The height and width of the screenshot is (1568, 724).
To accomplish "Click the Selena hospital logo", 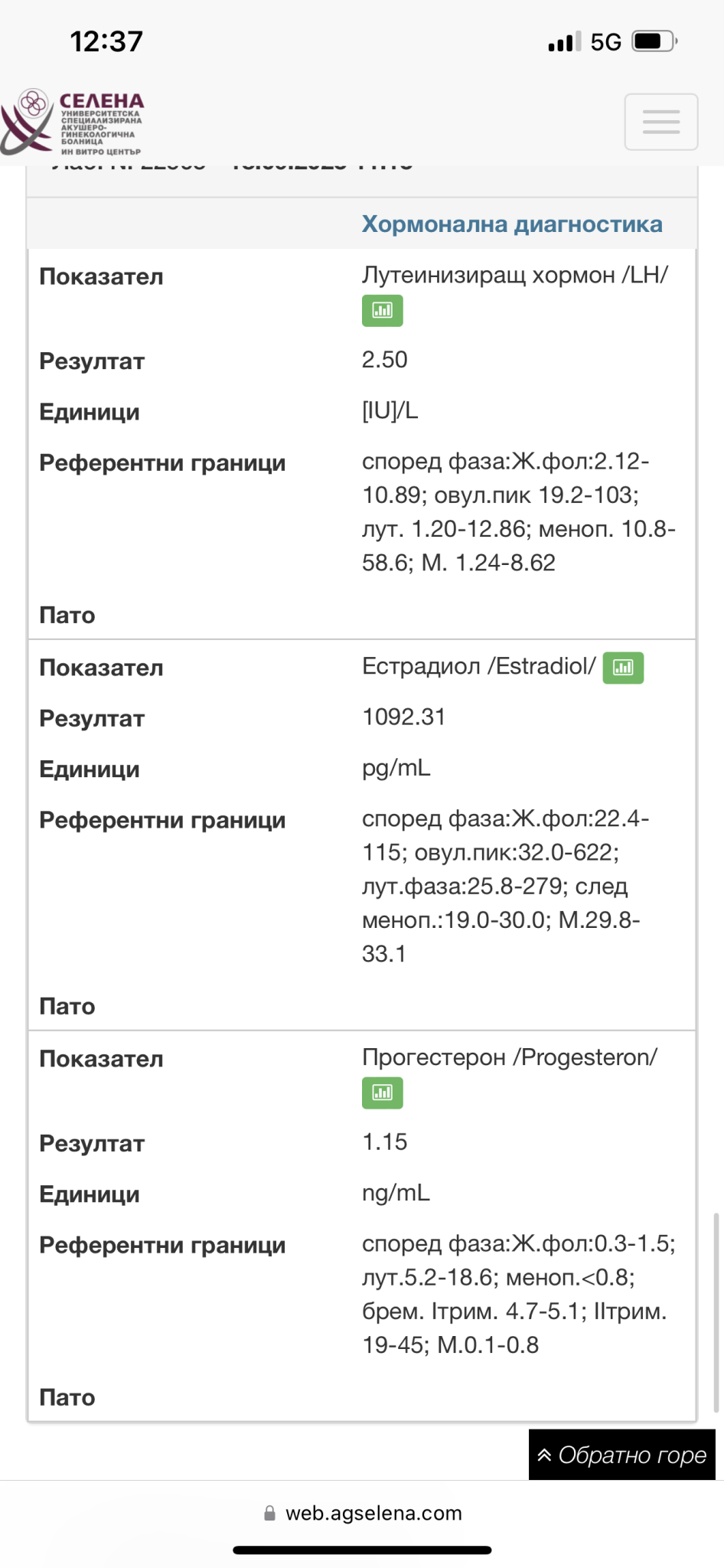I will (x=73, y=122).
